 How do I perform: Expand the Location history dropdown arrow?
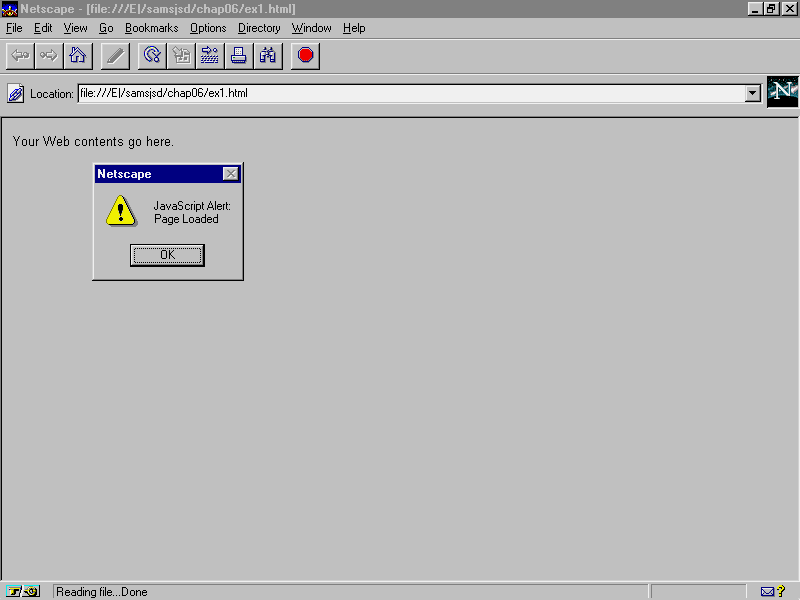pos(753,94)
